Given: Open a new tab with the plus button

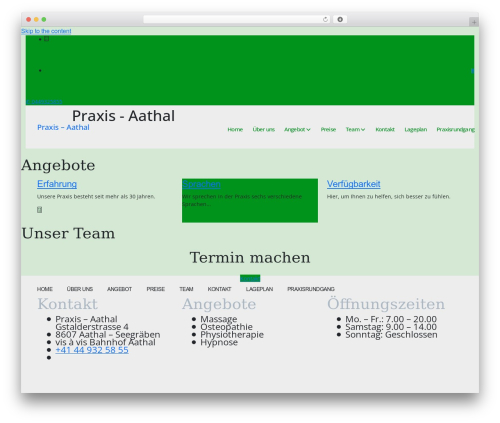Looking at the screenshot, I should click(x=474, y=22).
